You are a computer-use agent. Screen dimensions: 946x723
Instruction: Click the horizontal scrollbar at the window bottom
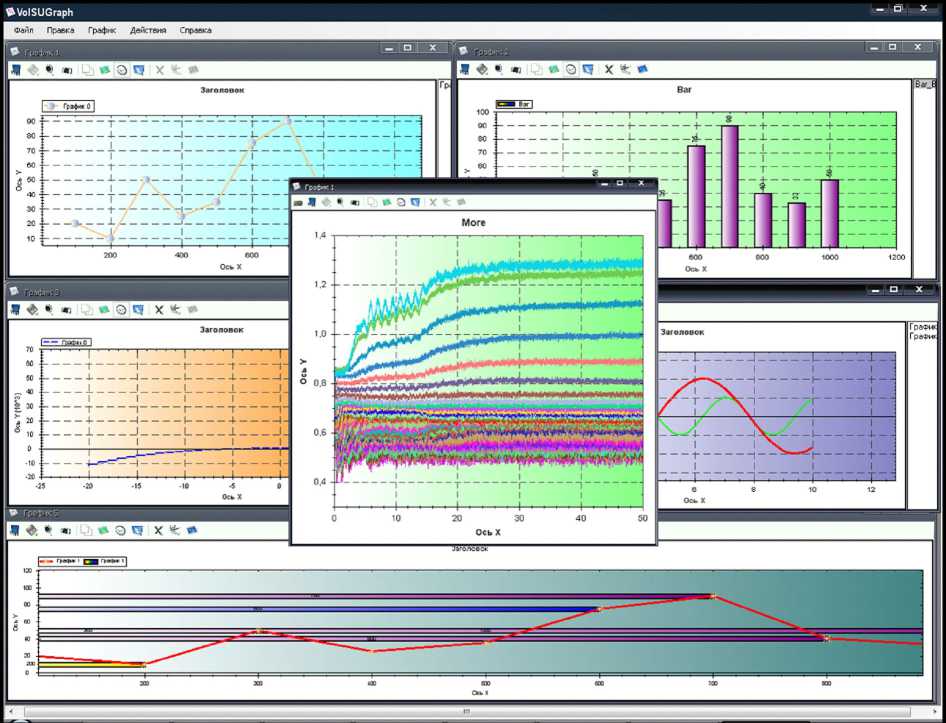point(465,713)
